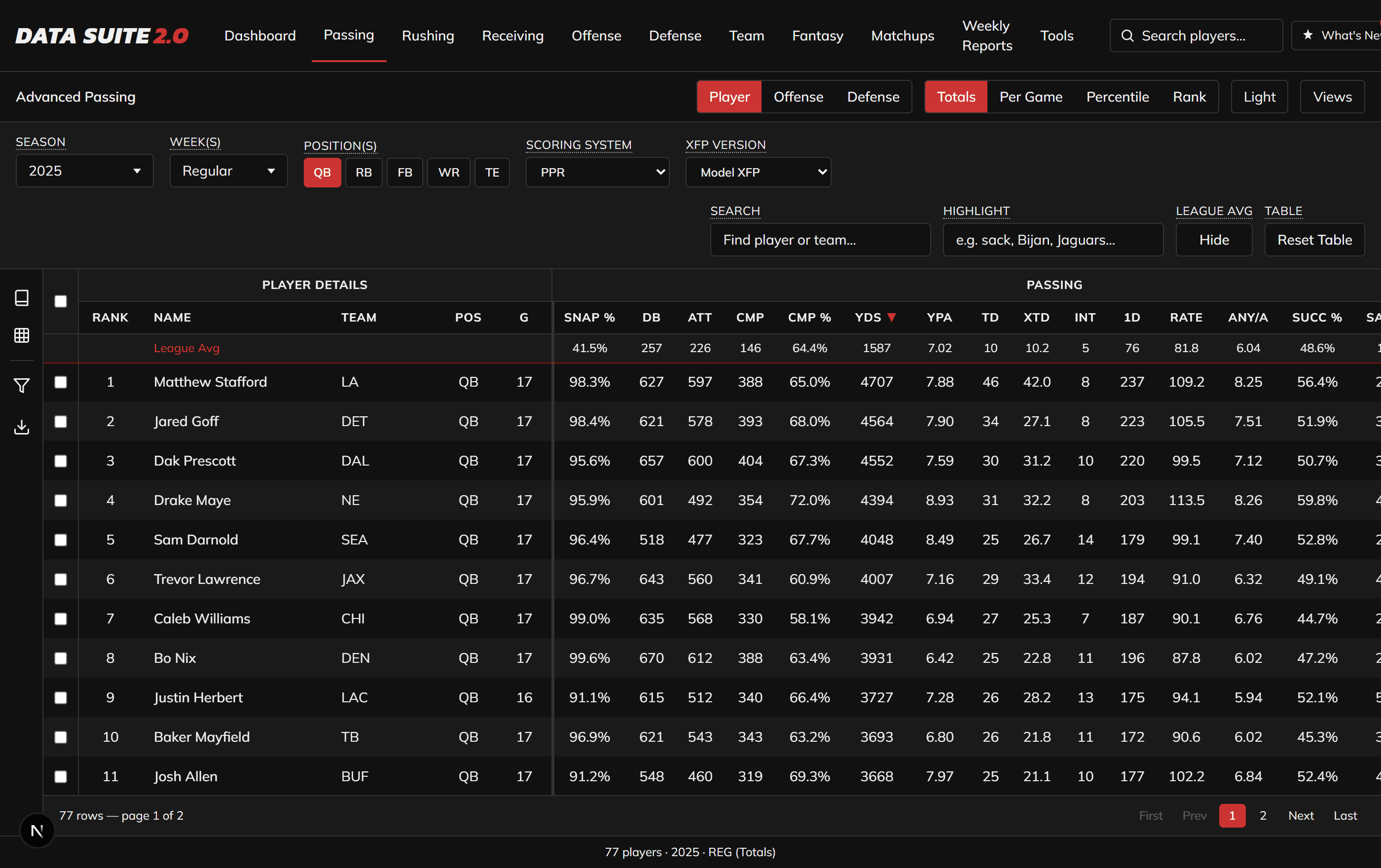Open the Passing nav tab
Viewport: 1381px width, 868px height.
pos(349,35)
